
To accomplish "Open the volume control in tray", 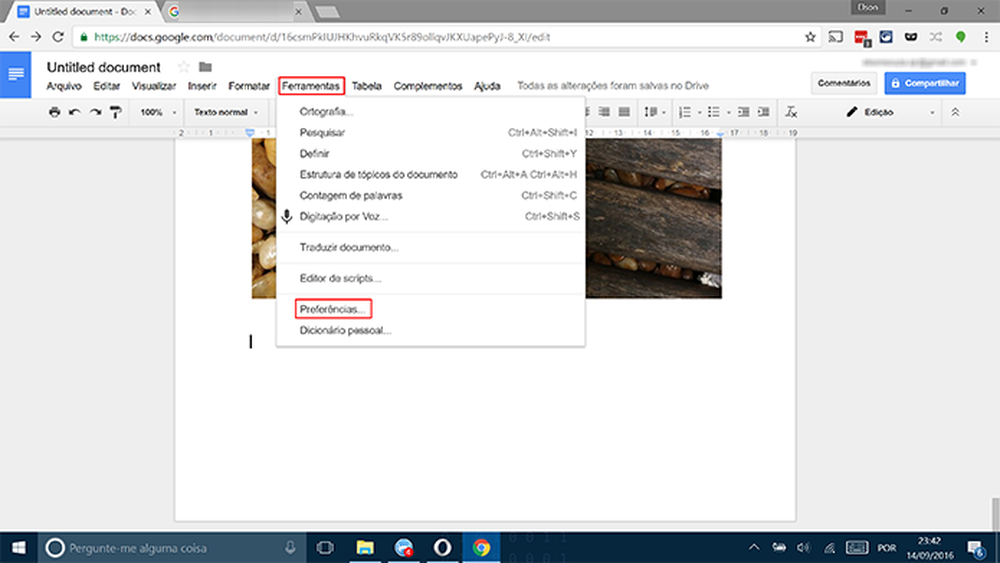I will pyautogui.click(x=804, y=548).
